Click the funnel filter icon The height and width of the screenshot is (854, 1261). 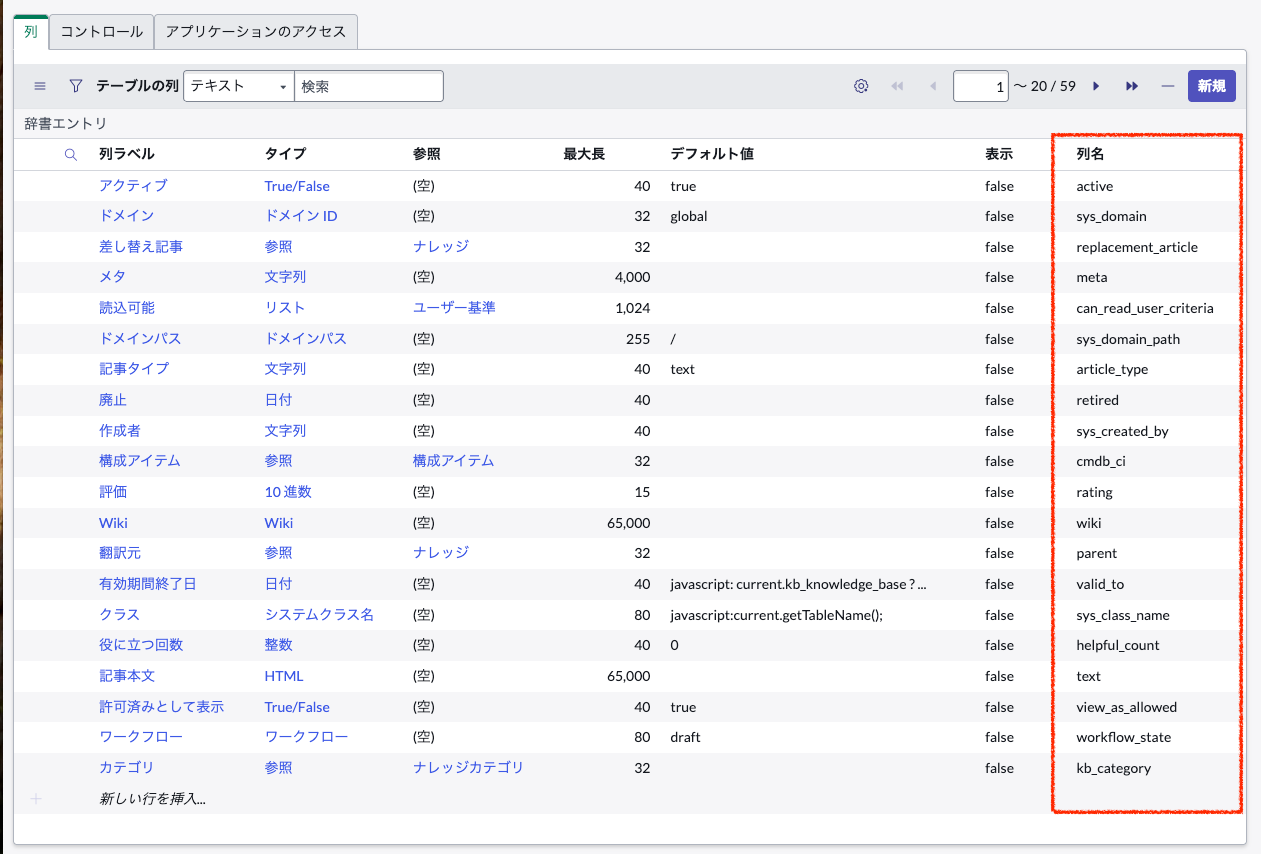75,86
